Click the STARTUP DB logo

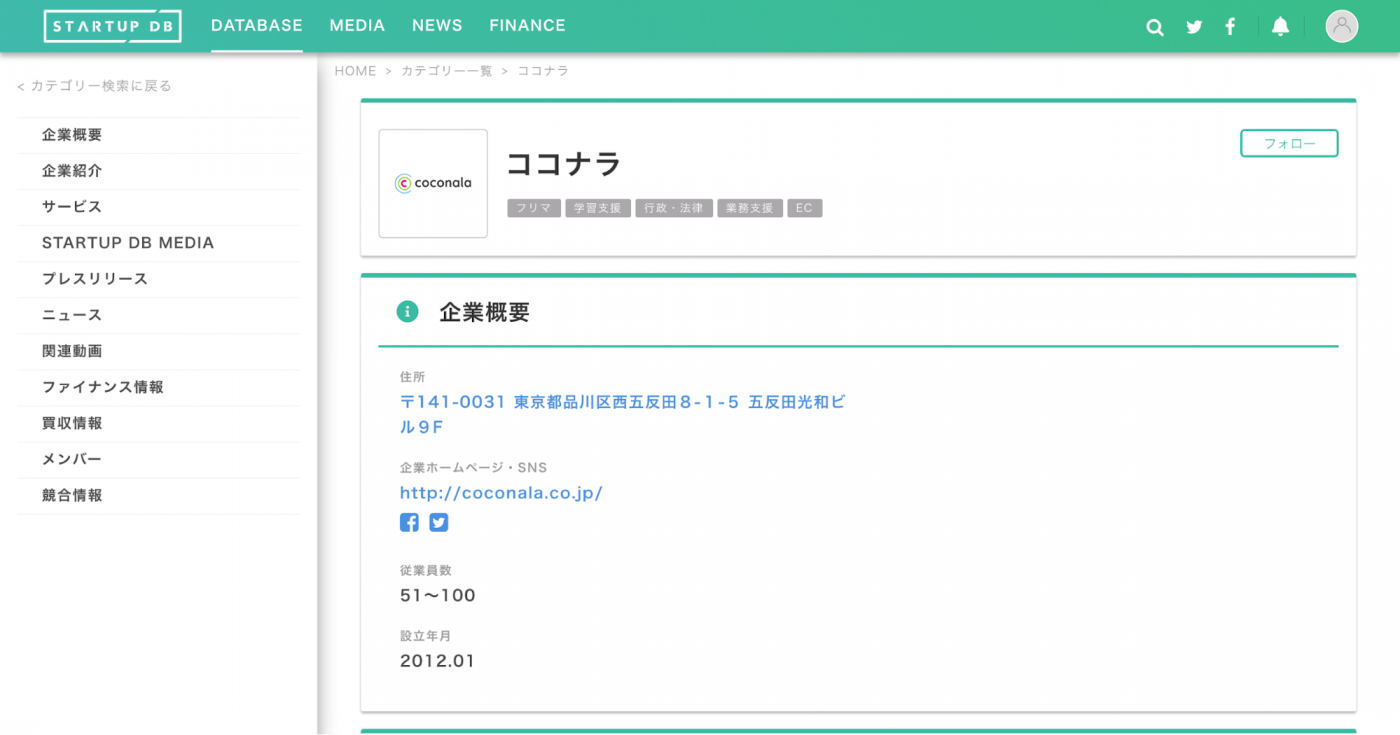pyautogui.click(x=112, y=26)
